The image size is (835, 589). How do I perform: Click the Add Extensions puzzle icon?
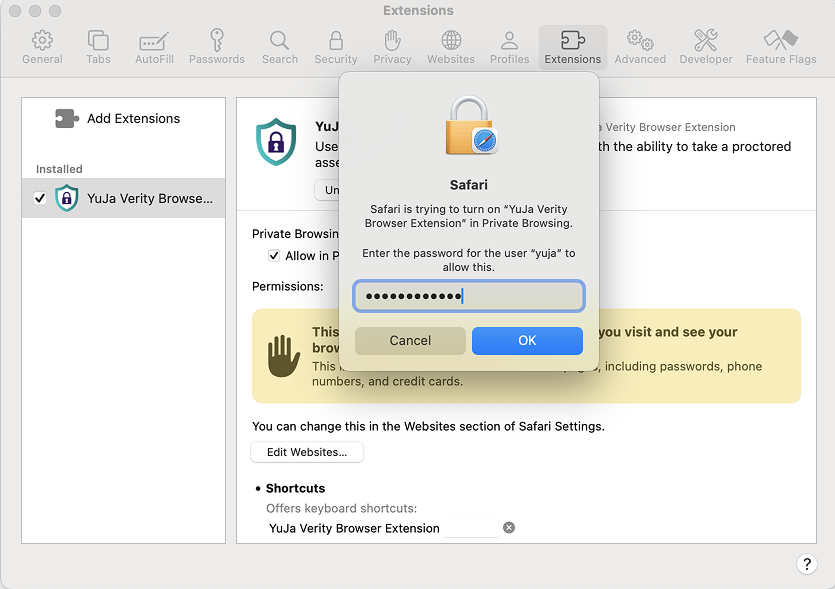67,118
